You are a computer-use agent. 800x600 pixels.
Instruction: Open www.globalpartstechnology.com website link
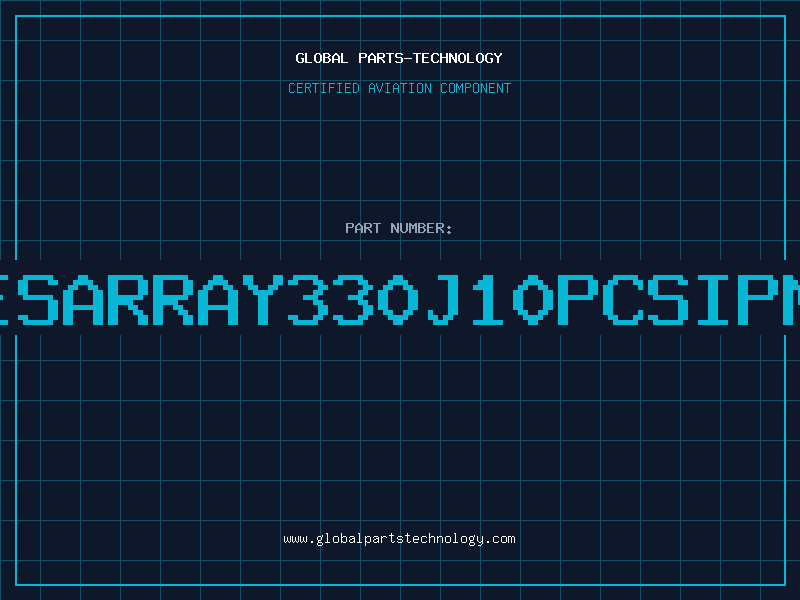point(399,539)
